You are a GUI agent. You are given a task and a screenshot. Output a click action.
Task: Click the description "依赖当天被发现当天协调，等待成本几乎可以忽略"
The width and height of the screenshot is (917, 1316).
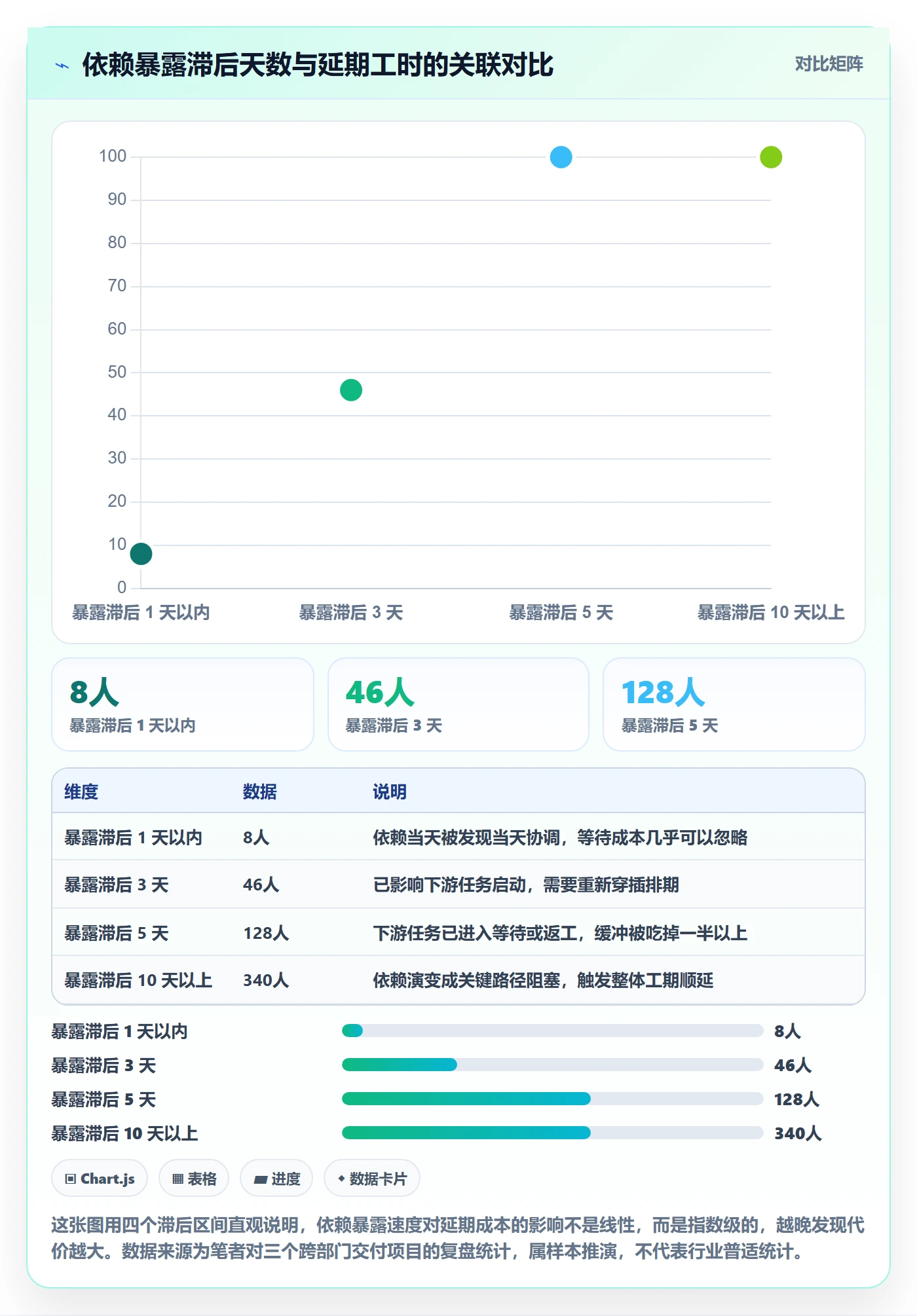[x=560, y=837]
